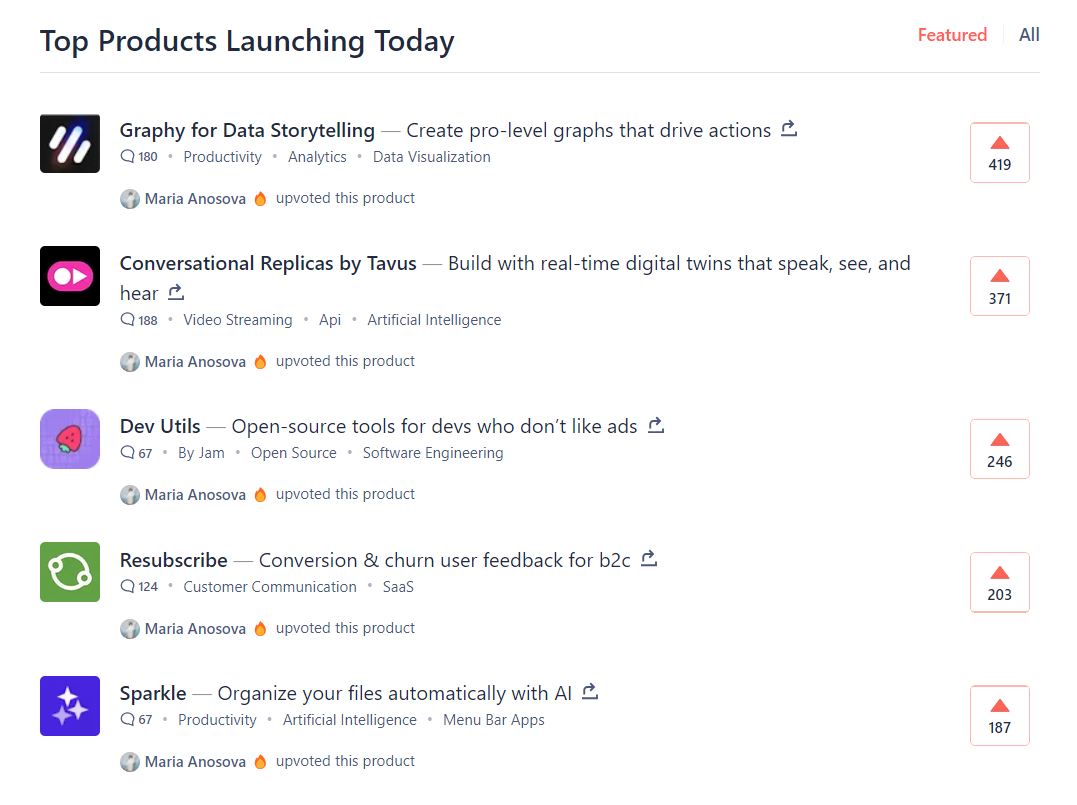Viewport: 1077px width, 805px height.
Task: Open the Dev Utils strawberry logo
Action: click(x=70, y=439)
